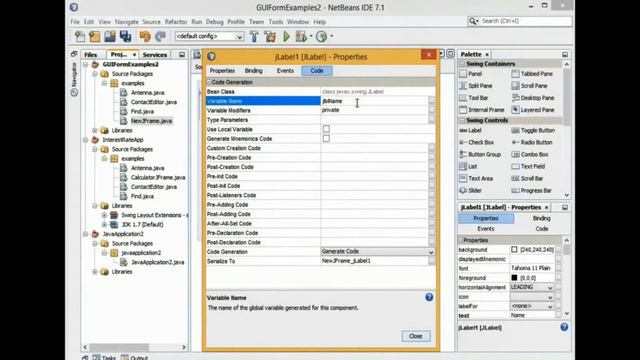Select Layered Pane in the Palette

(x=533, y=110)
